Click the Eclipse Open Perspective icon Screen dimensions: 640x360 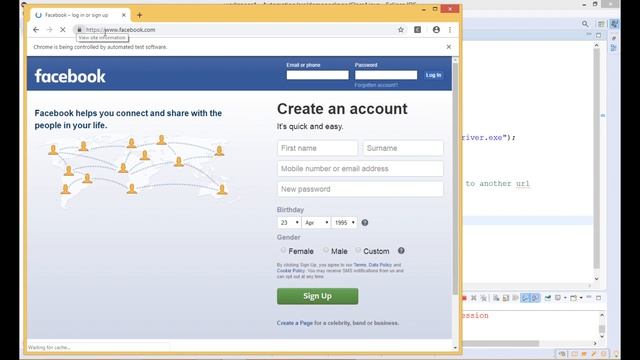point(601,24)
